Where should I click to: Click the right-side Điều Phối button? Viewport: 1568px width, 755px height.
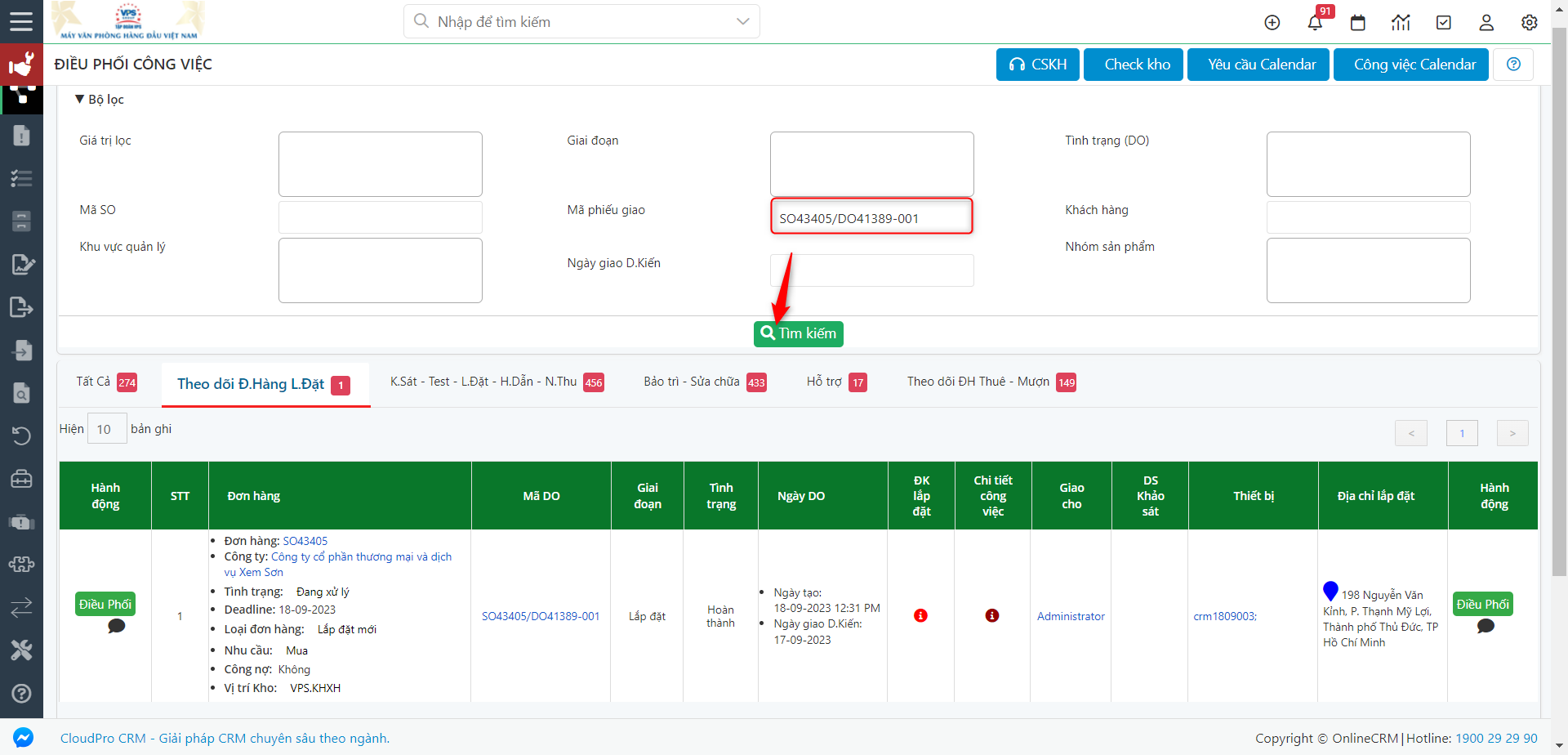pos(1483,604)
